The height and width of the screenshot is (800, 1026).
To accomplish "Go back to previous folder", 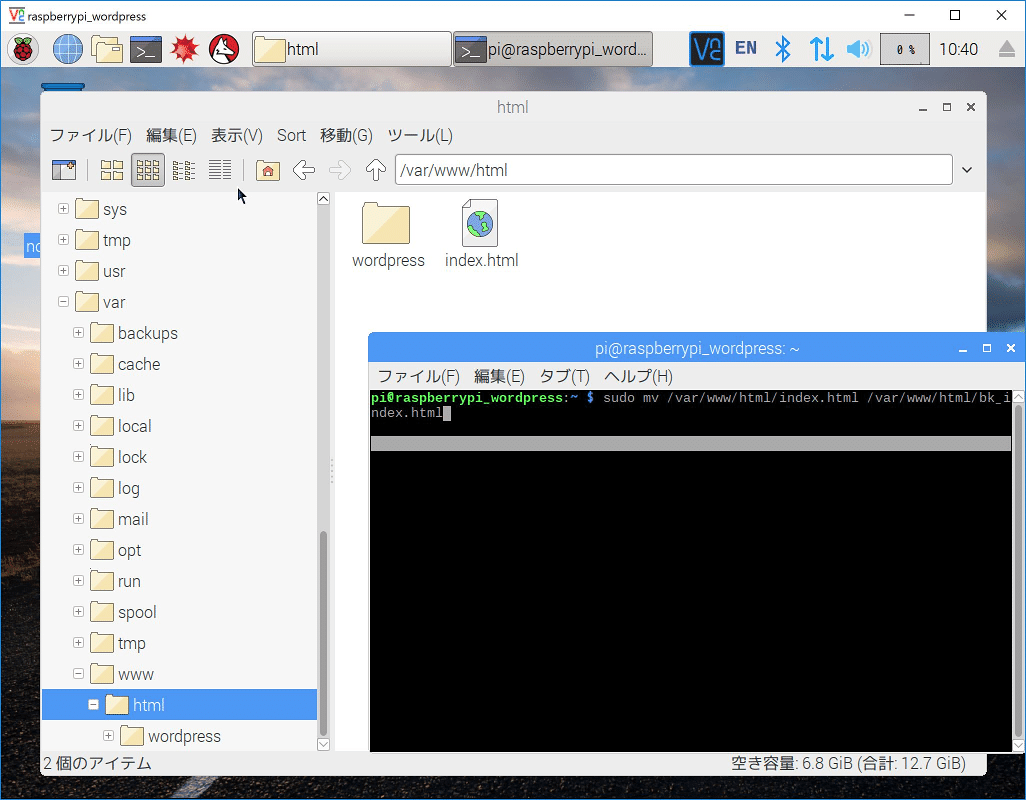I will coord(304,171).
